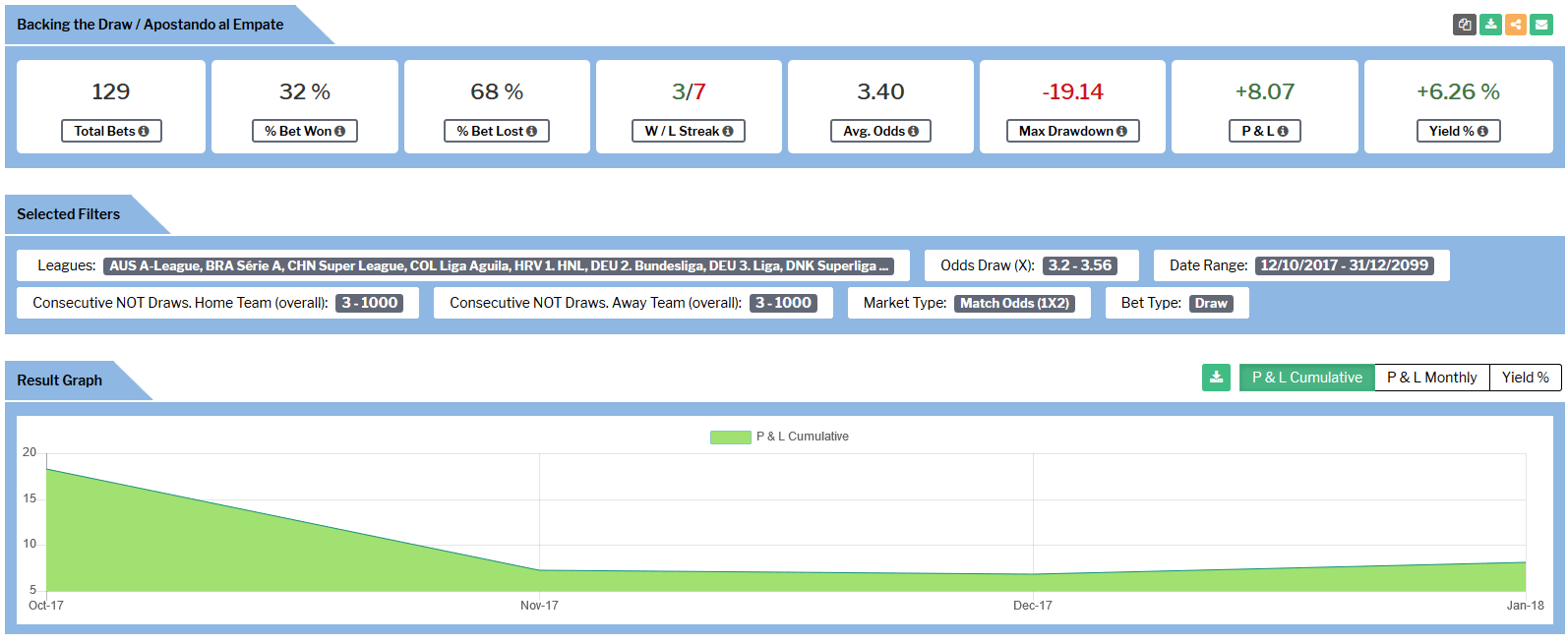
Task: Show the P & L Cumulative graph
Action: point(1306,378)
